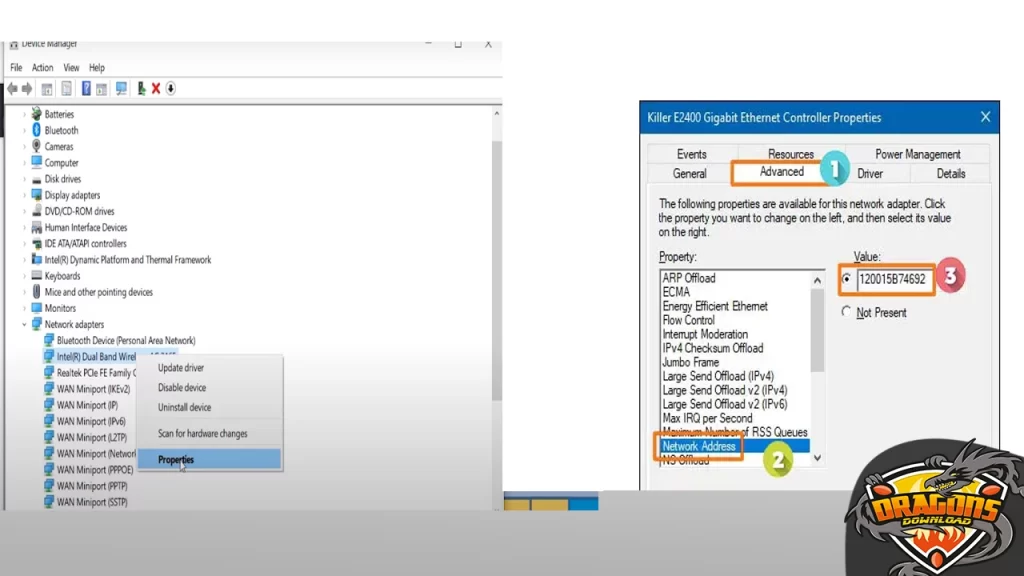The image size is (1024, 576).
Task: Select Disable device in context menu
Action: tap(182, 388)
